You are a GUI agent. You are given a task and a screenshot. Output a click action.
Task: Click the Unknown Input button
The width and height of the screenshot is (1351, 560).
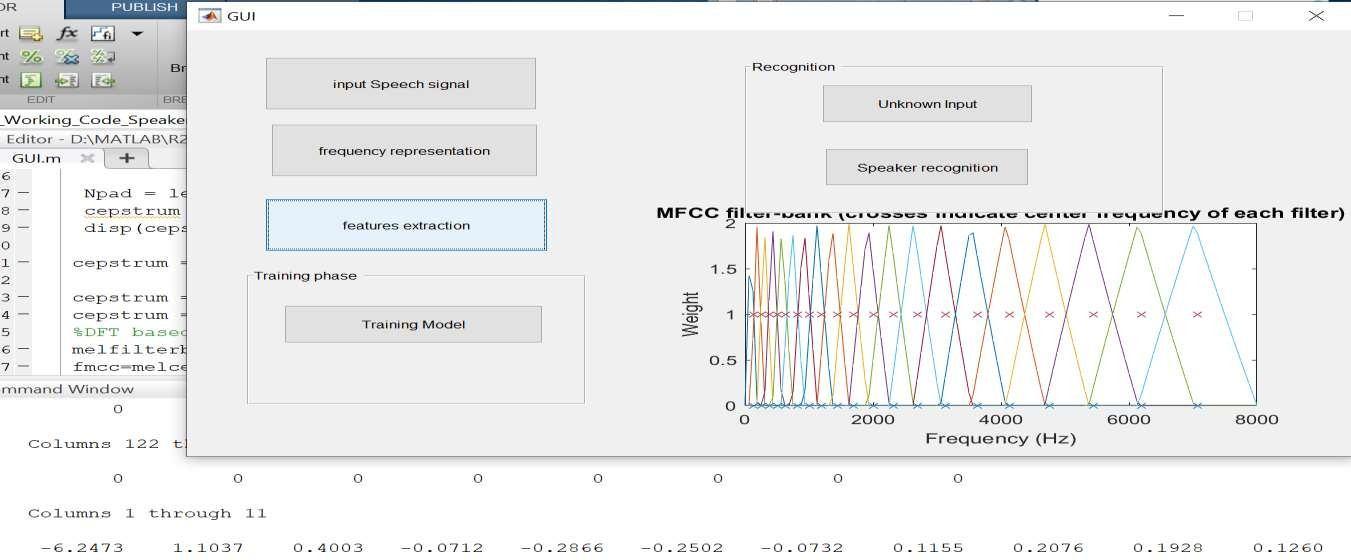(x=927, y=104)
